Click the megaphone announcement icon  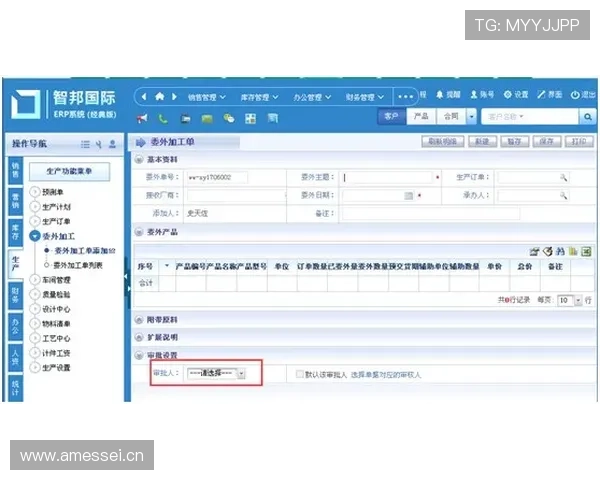click(x=142, y=119)
